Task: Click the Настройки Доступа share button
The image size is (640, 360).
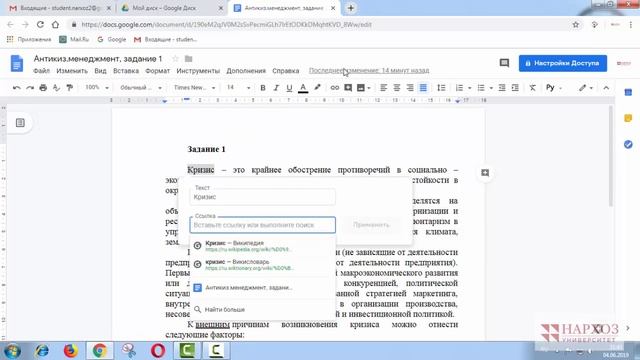Action: (x=562, y=63)
